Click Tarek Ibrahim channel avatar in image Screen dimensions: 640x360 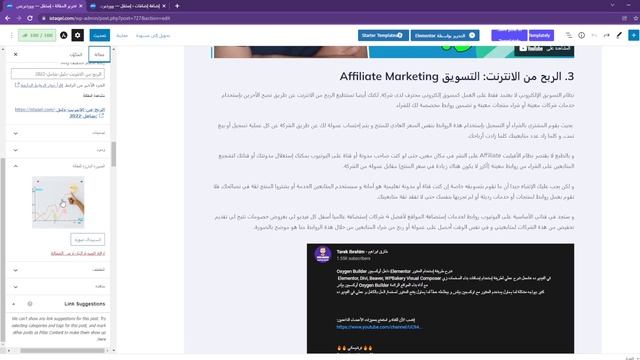pyautogui.click(x=323, y=255)
